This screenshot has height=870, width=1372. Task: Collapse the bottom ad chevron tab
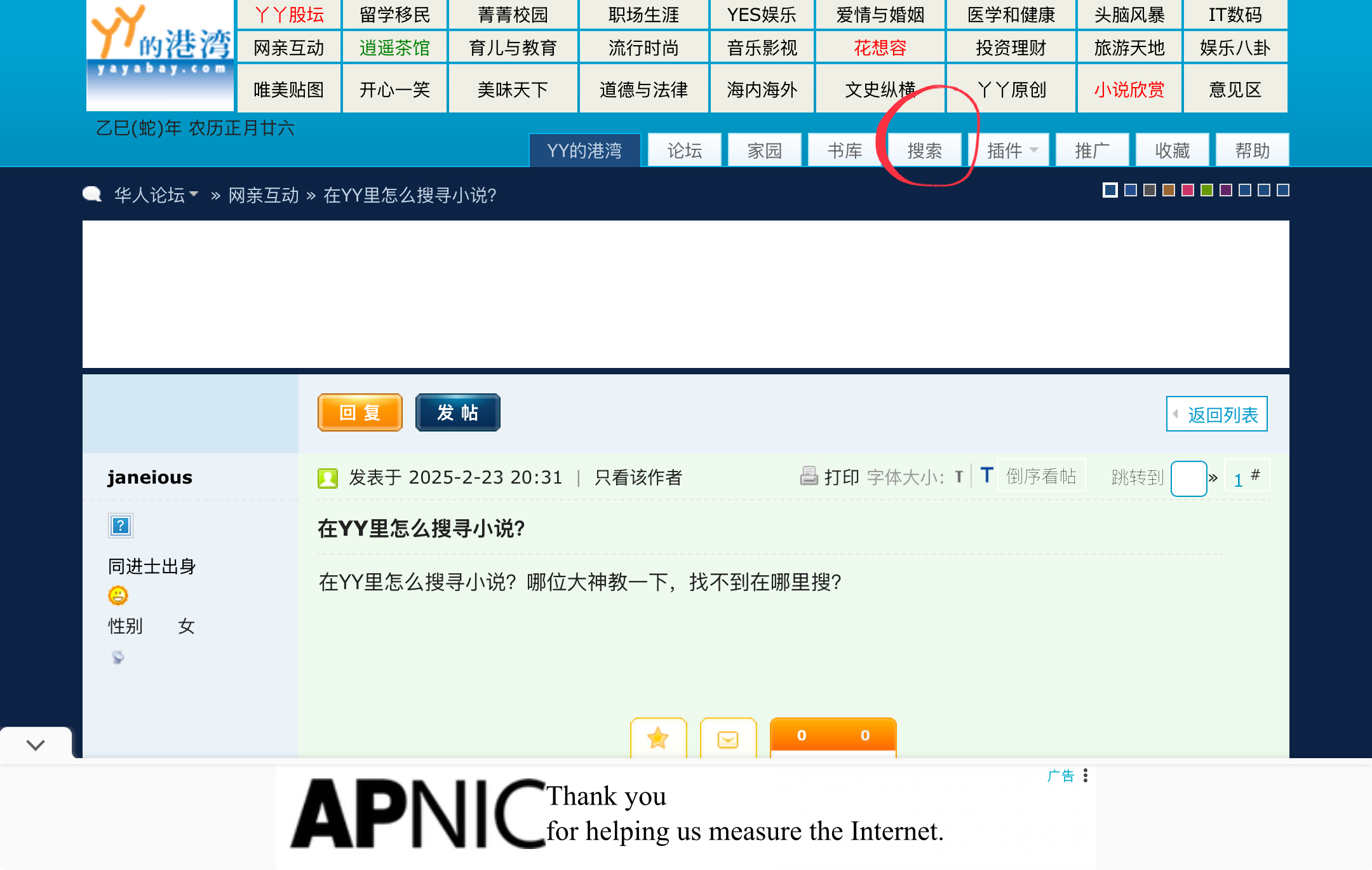click(36, 744)
